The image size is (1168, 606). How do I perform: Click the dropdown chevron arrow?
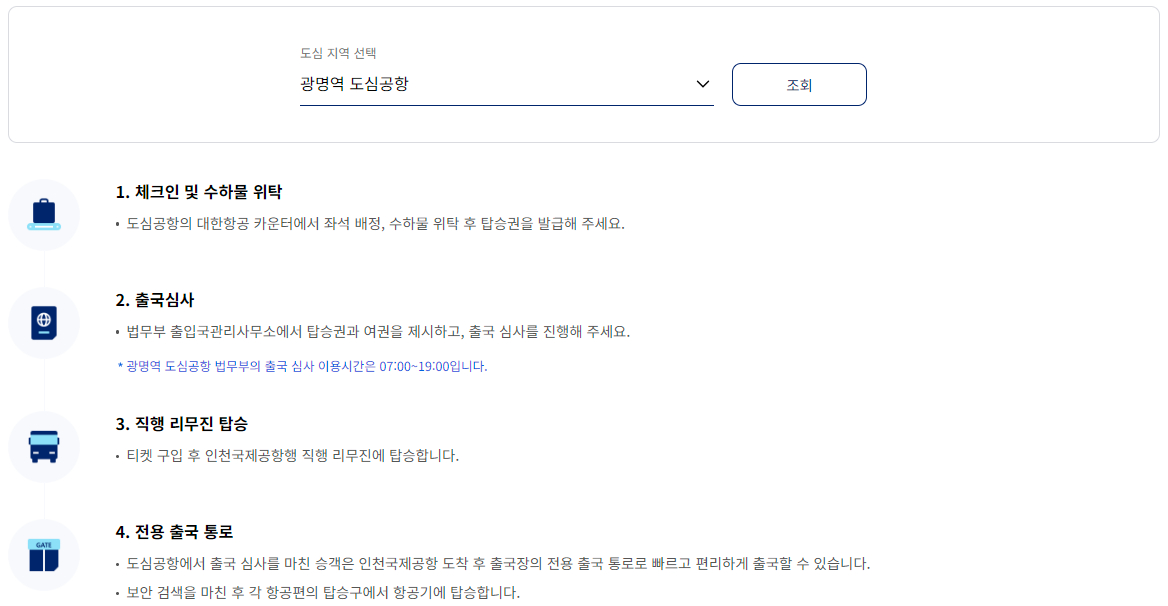pos(701,85)
